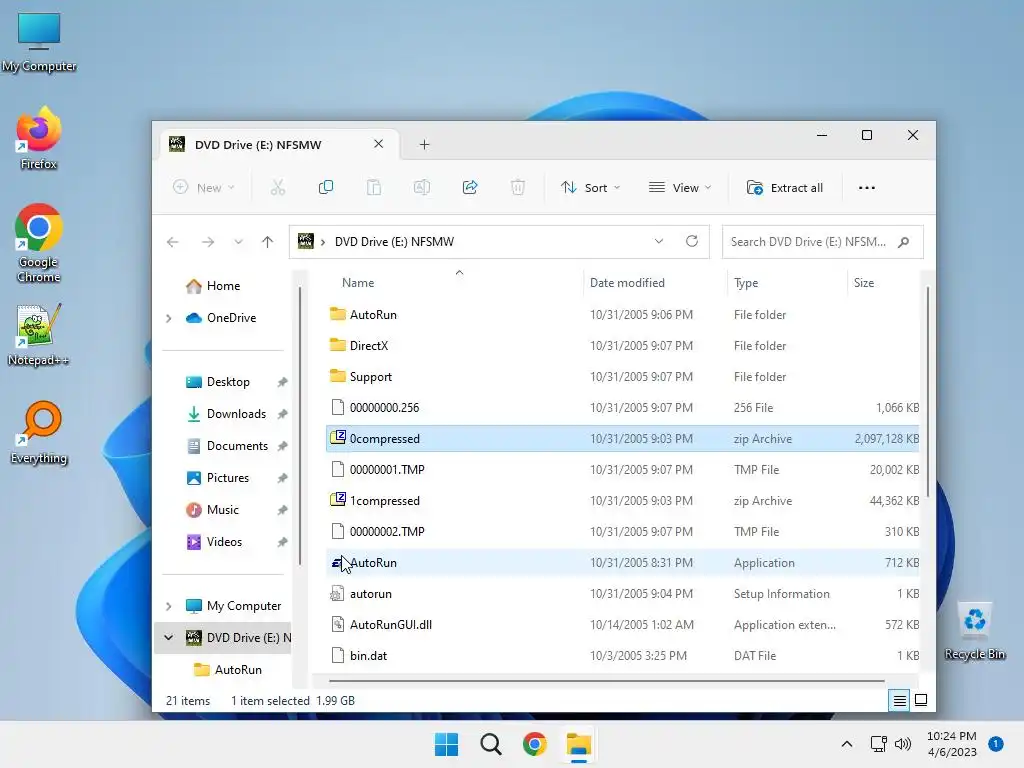Collapse DVD Drive (E:) tree node
Image resolution: width=1024 pixels, height=768 pixels.
[x=168, y=637]
